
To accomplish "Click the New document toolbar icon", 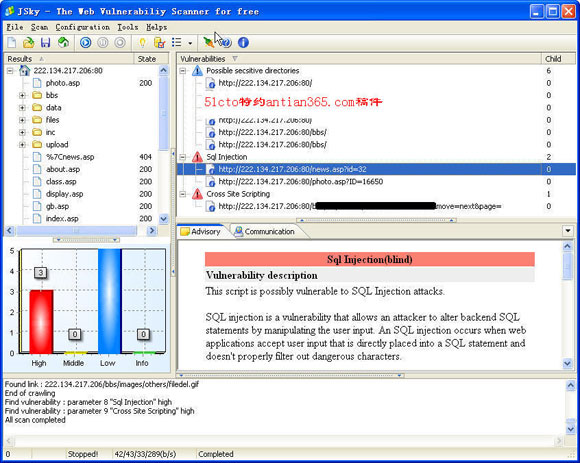I will 12,43.
